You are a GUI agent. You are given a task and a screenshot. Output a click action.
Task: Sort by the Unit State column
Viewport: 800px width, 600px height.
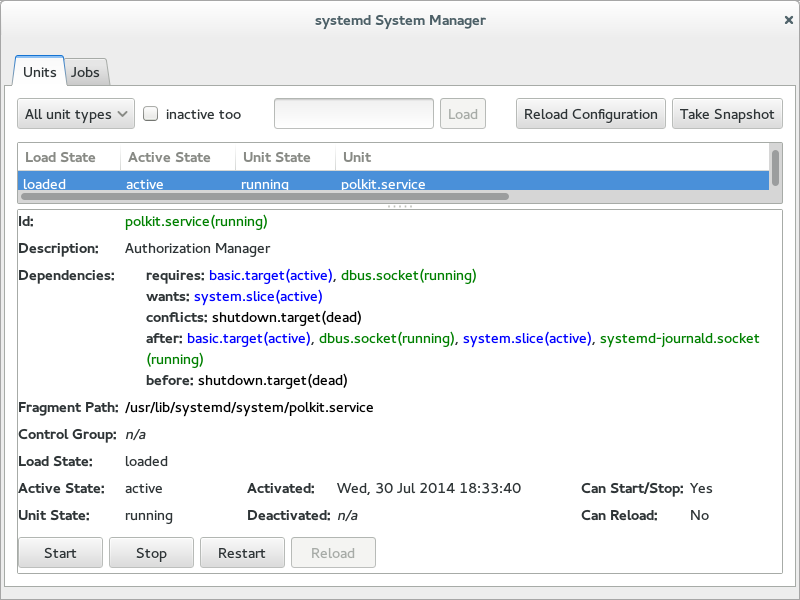tap(284, 157)
